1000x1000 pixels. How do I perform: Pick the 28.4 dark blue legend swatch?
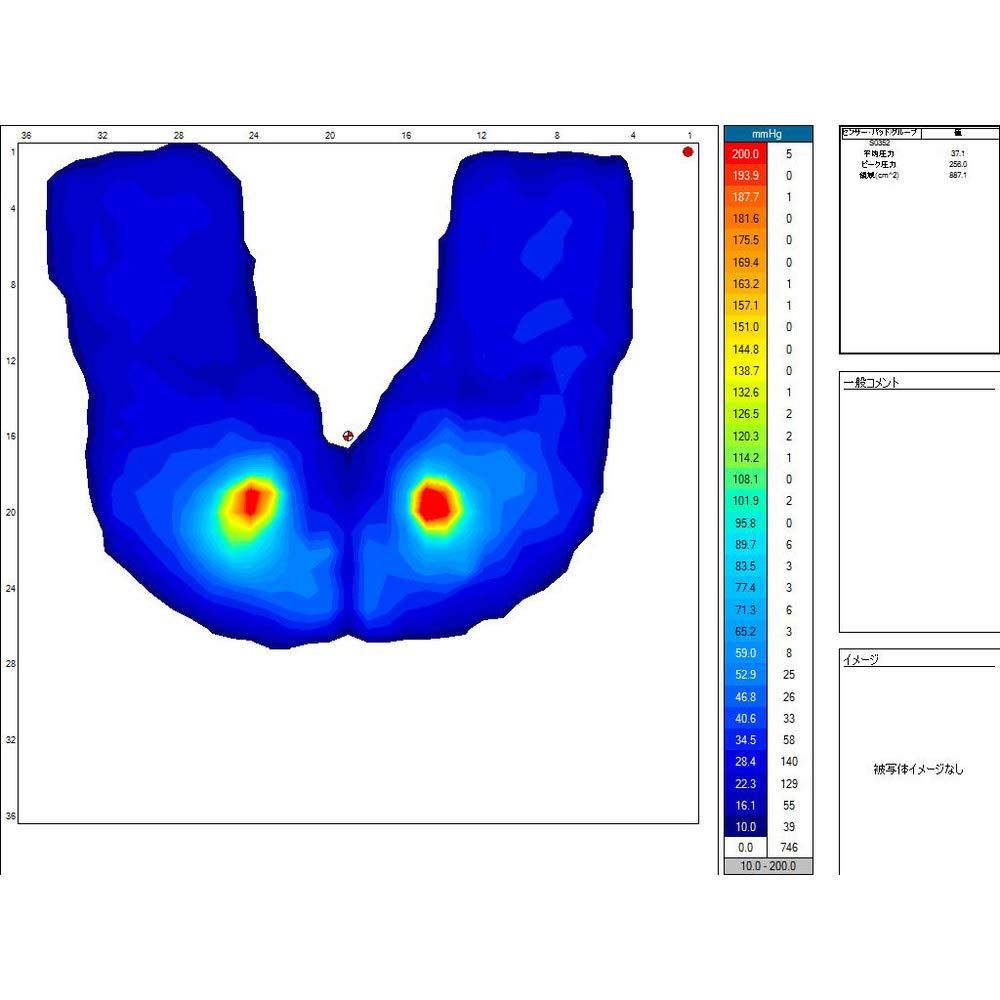(746, 761)
